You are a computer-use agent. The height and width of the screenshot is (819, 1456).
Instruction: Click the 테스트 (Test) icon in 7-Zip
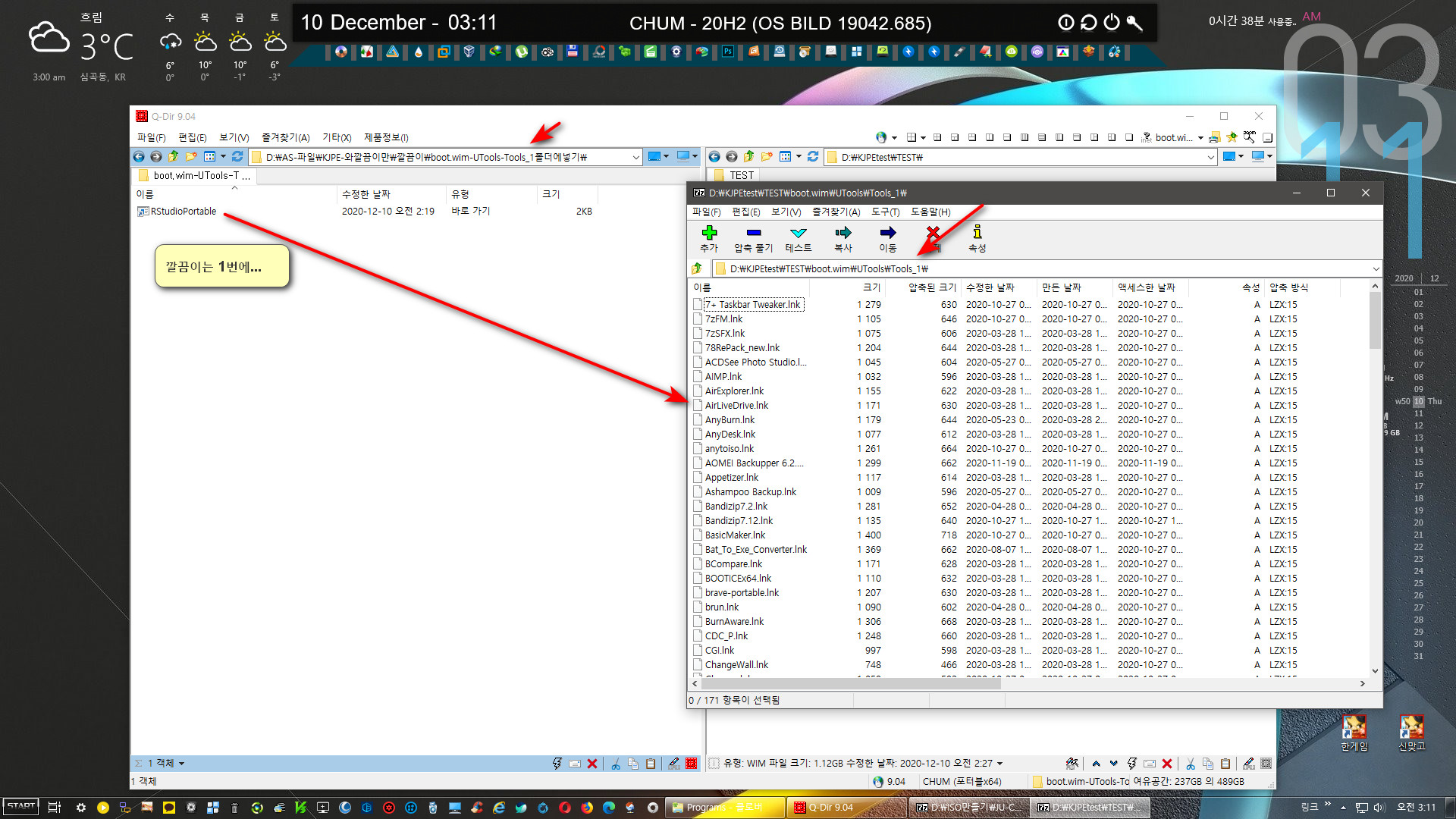(x=798, y=233)
